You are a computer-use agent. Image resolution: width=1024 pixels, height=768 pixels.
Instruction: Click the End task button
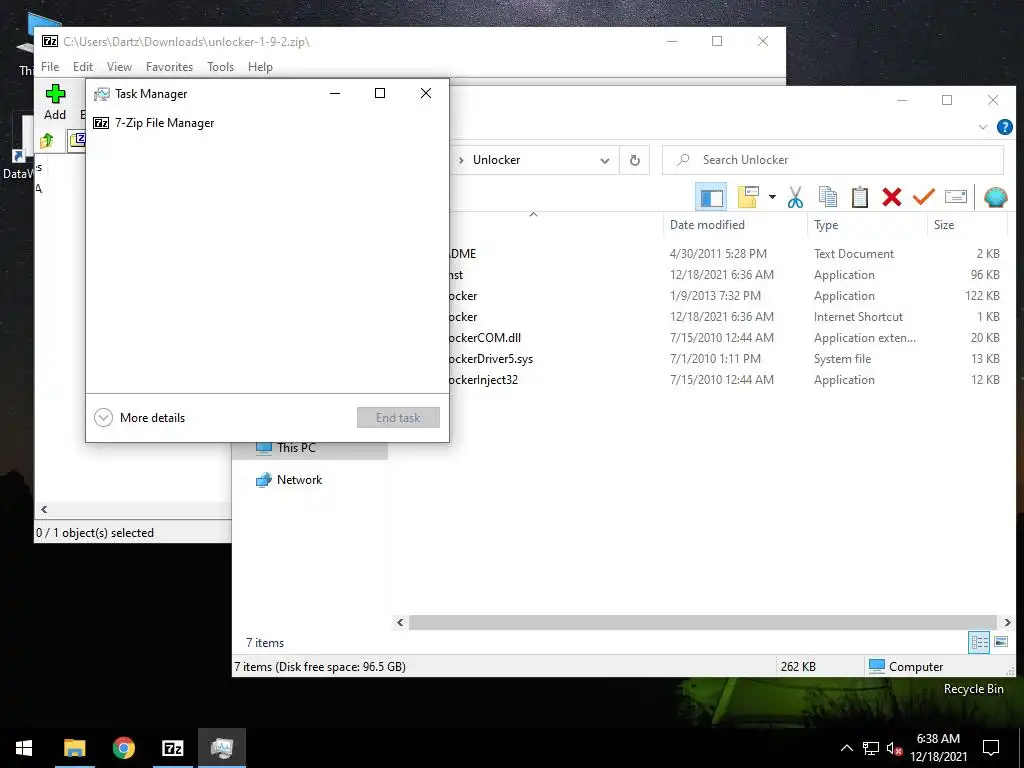398,418
